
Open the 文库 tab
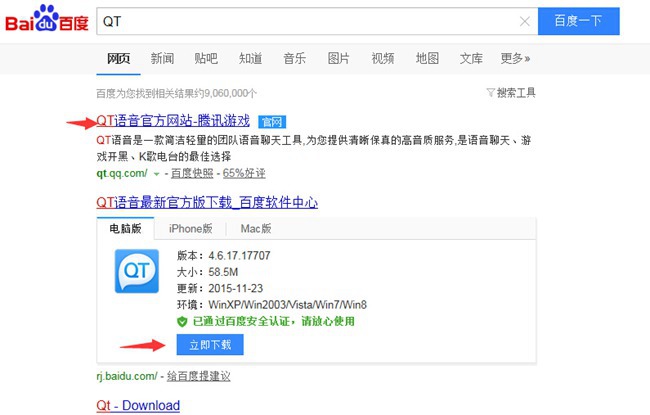pos(471,58)
